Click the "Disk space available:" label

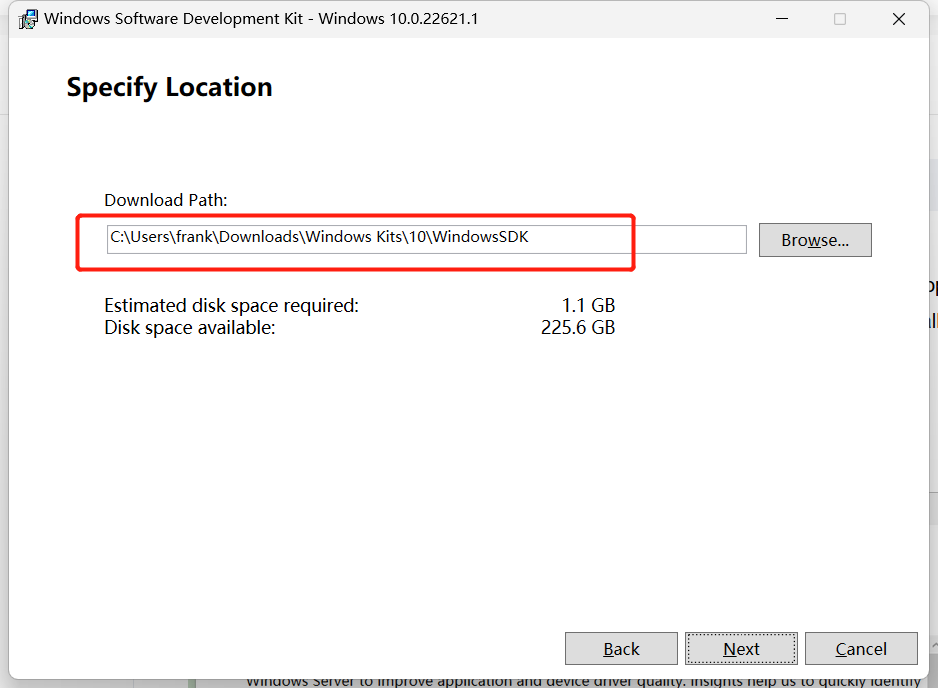pos(190,327)
